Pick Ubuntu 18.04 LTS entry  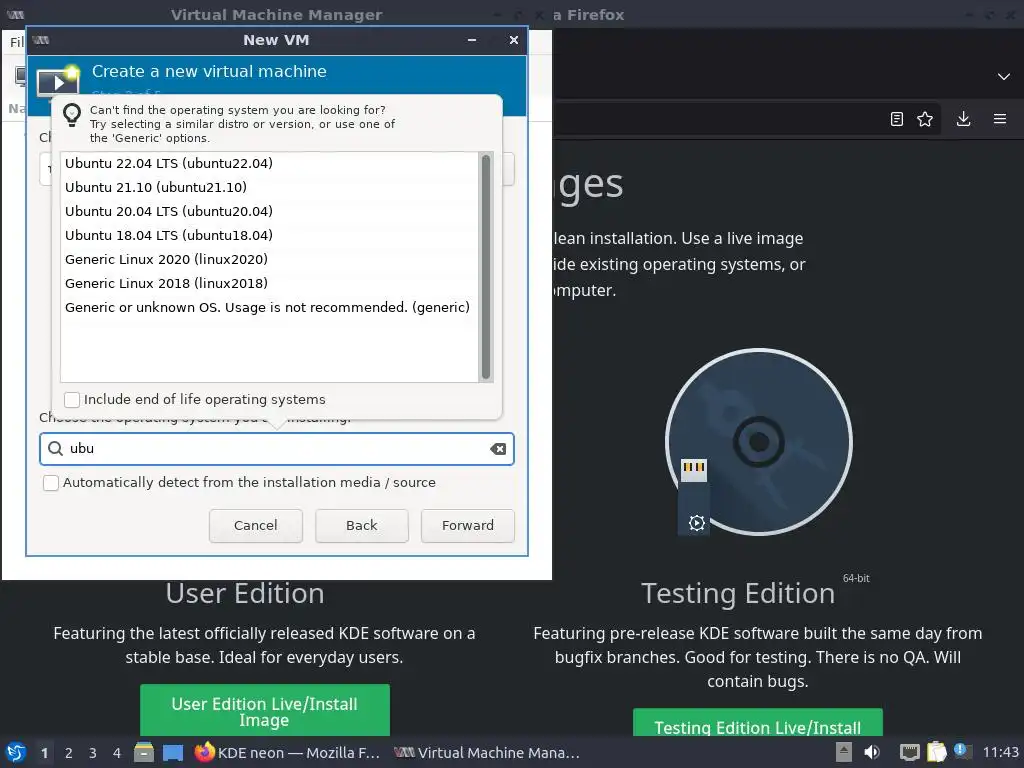click(269, 235)
